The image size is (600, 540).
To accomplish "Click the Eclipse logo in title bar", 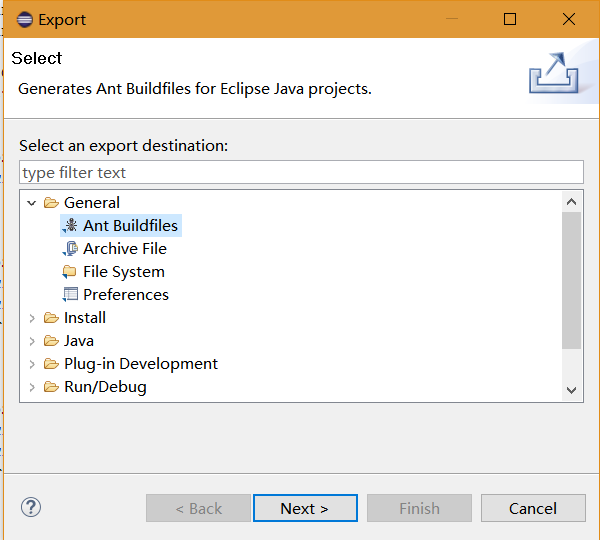I will pos(24,20).
